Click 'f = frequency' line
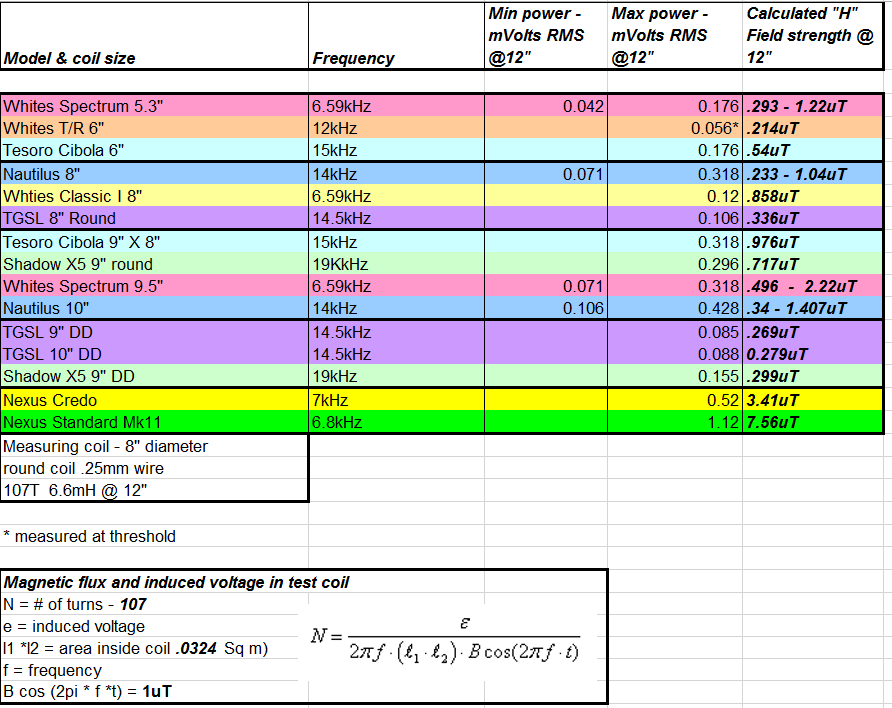892x708 pixels. [52, 670]
